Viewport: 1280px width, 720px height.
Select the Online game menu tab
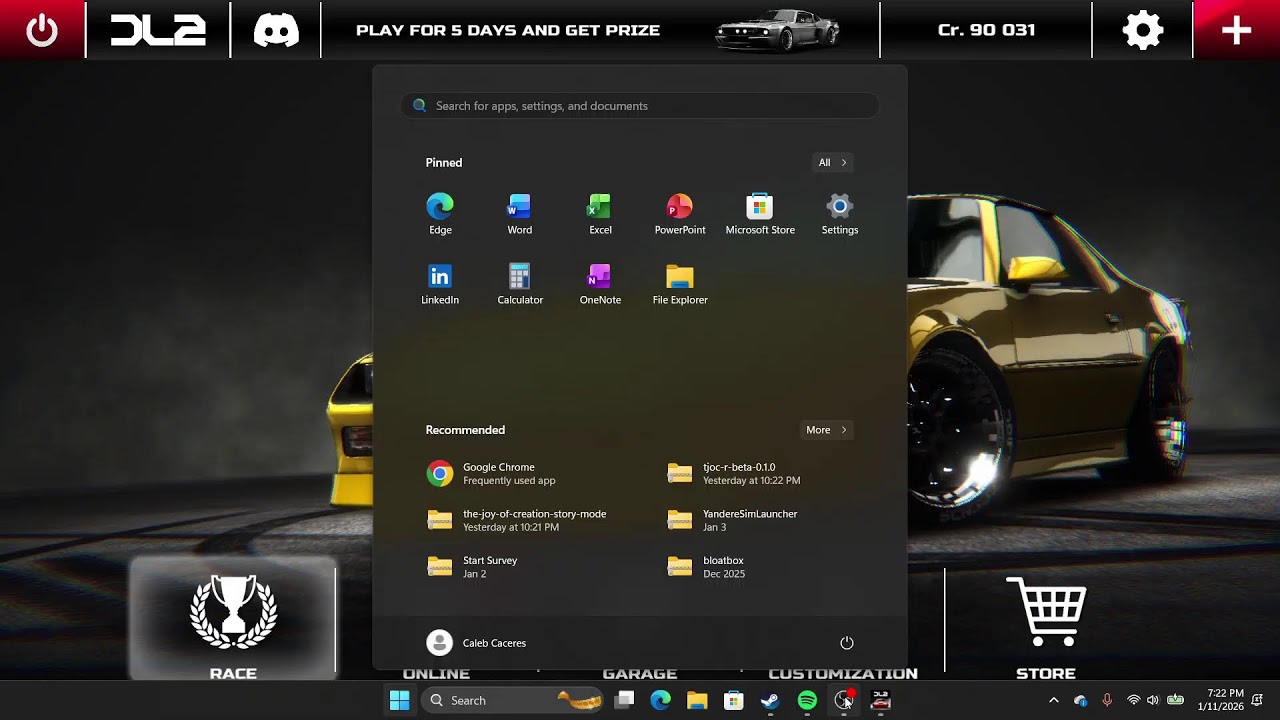(436, 674)
